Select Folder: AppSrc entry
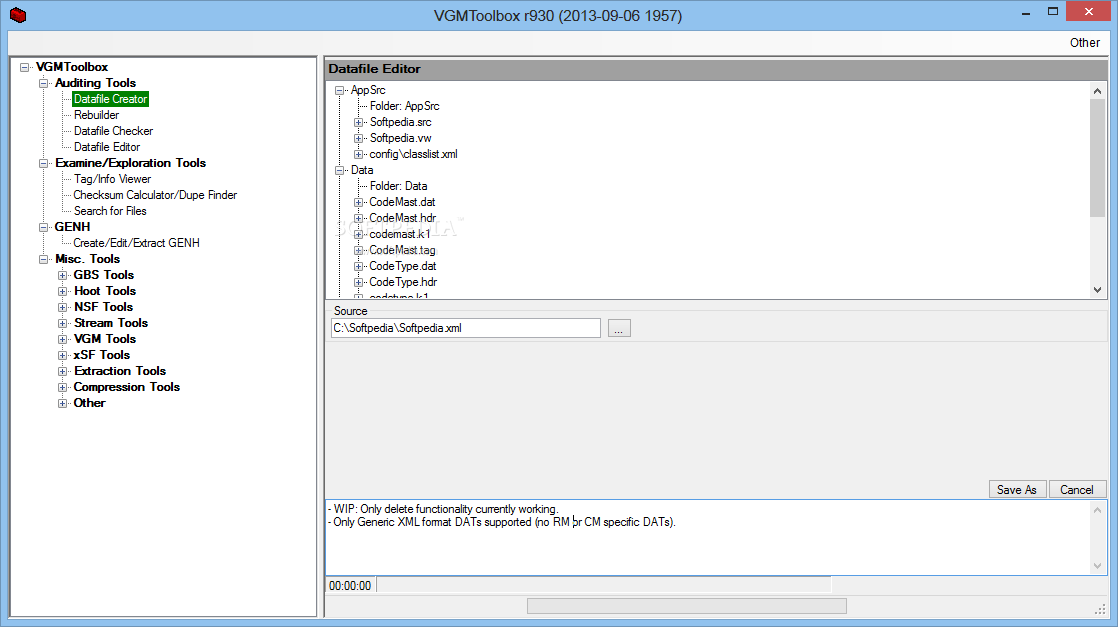The image size is (1118, 627). tap(404, 106)
